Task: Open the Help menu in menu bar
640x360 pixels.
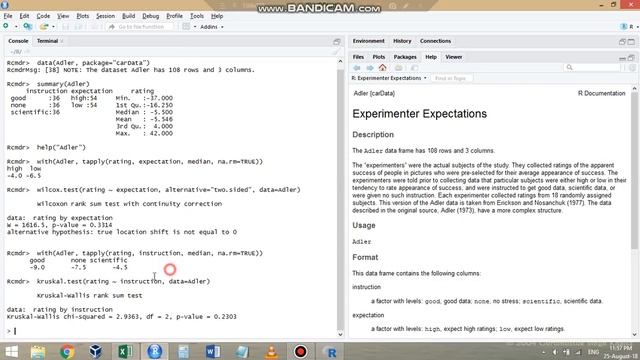Action: point(217,16)
